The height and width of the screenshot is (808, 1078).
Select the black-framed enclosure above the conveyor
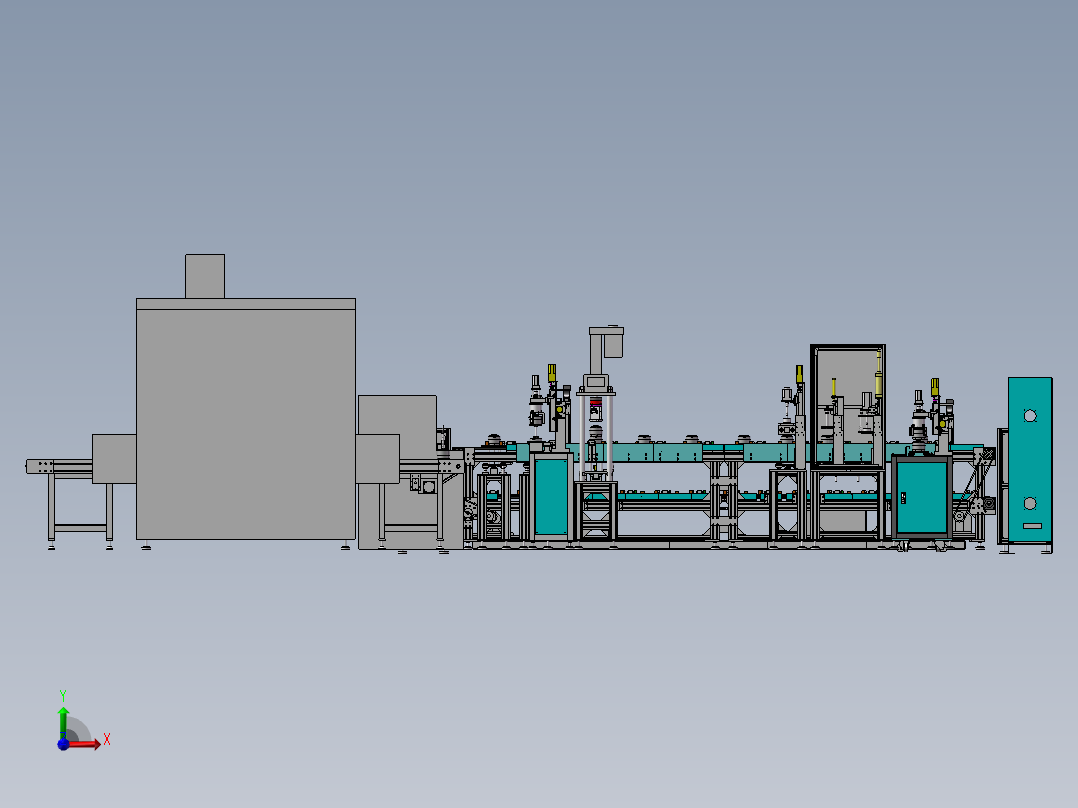point(848,405)
